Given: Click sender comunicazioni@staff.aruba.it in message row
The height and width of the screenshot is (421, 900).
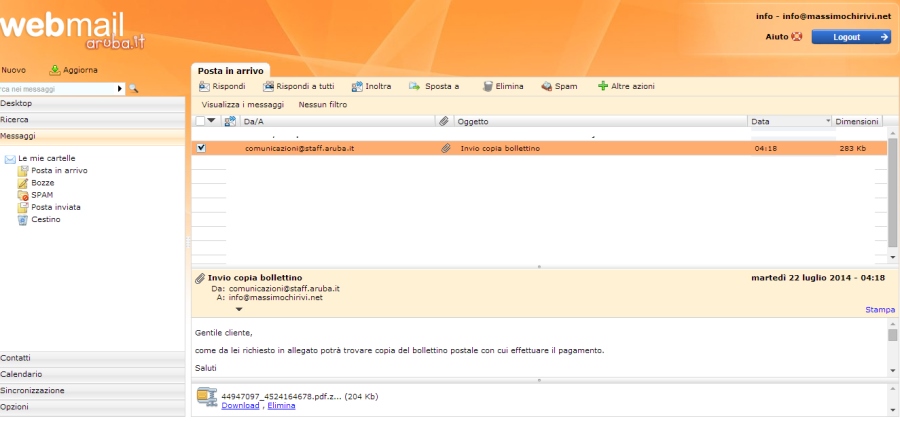Looking at the screenshot, I should click(x=300, y=148).
